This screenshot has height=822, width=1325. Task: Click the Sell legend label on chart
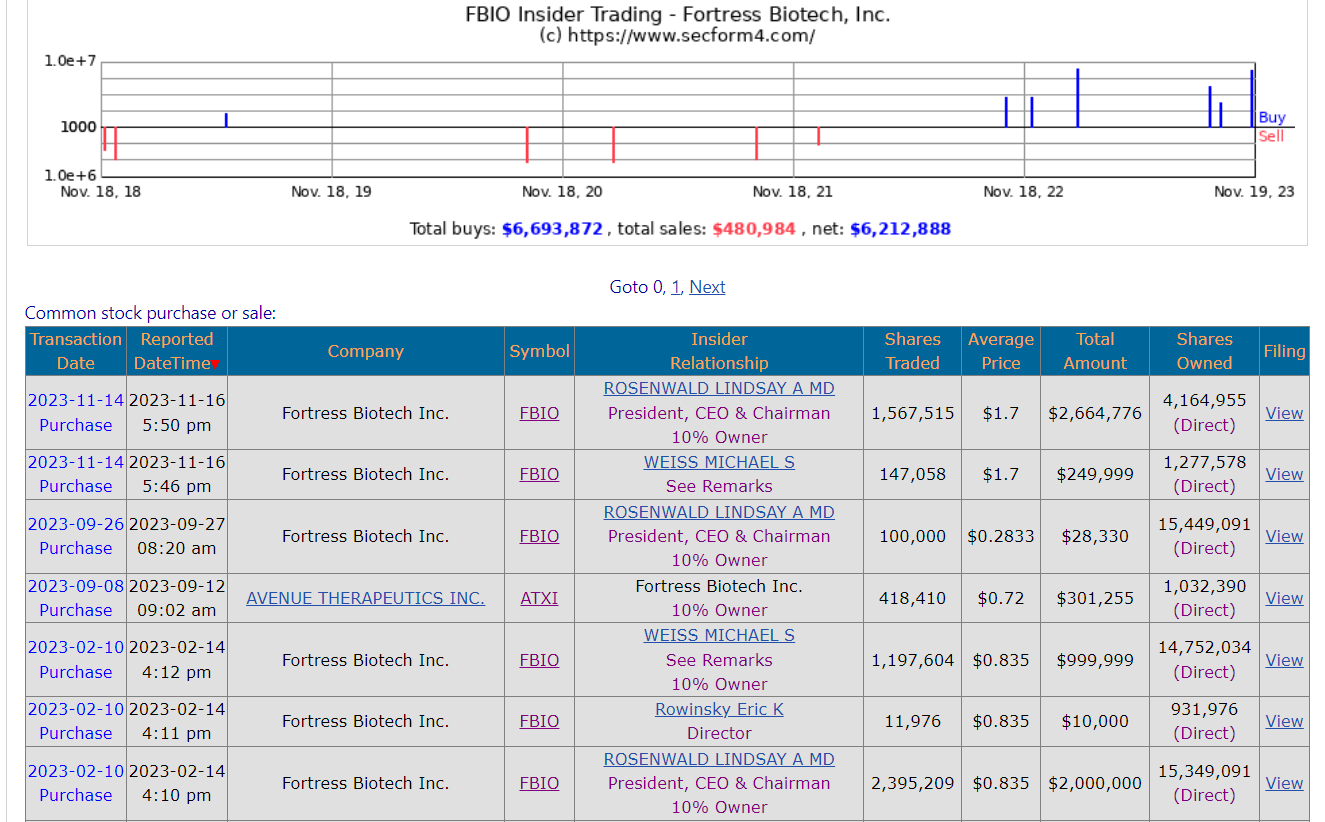click(1271, 136)
